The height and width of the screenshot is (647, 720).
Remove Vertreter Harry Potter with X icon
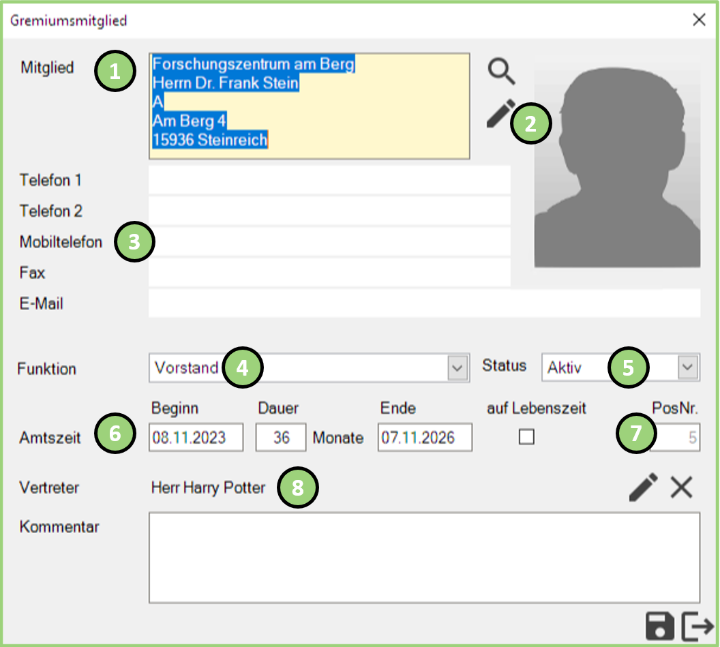[681, 487]
